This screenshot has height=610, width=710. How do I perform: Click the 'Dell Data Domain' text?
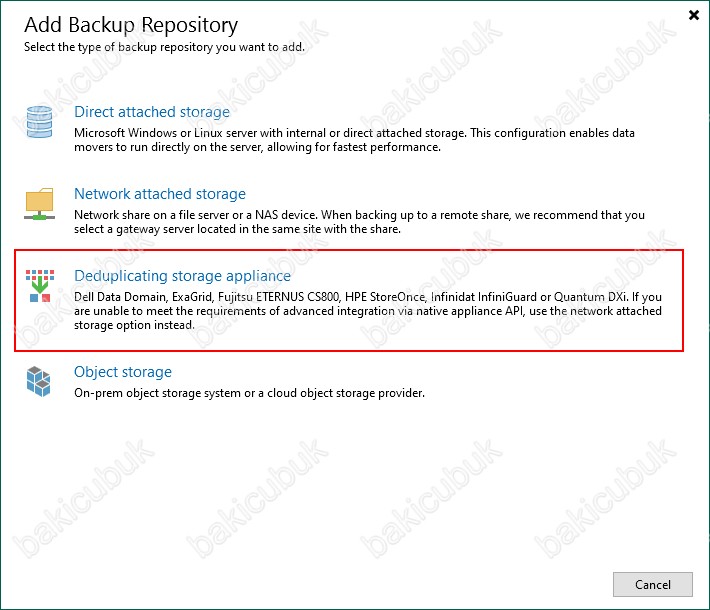tap(120, 297)
